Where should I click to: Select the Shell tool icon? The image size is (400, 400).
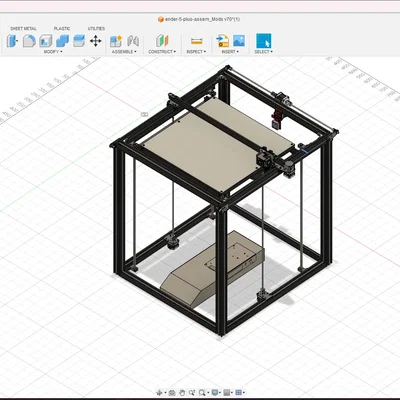(x=46, y=41)
